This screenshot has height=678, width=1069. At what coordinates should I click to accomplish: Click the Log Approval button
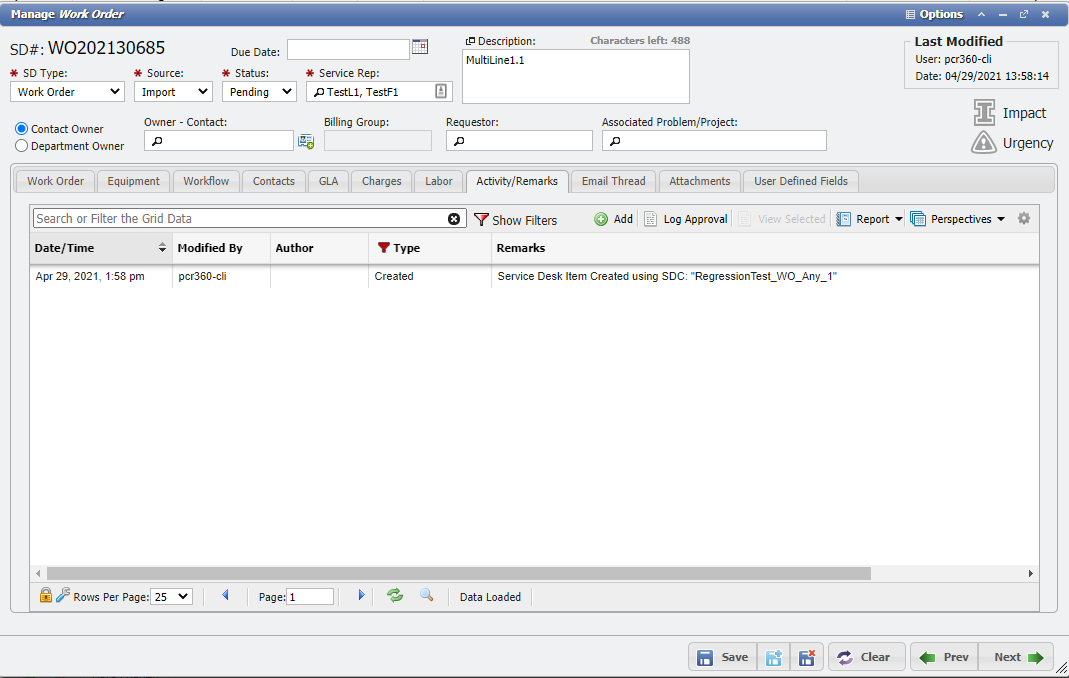pyautogui.click(x=685, y=219)
